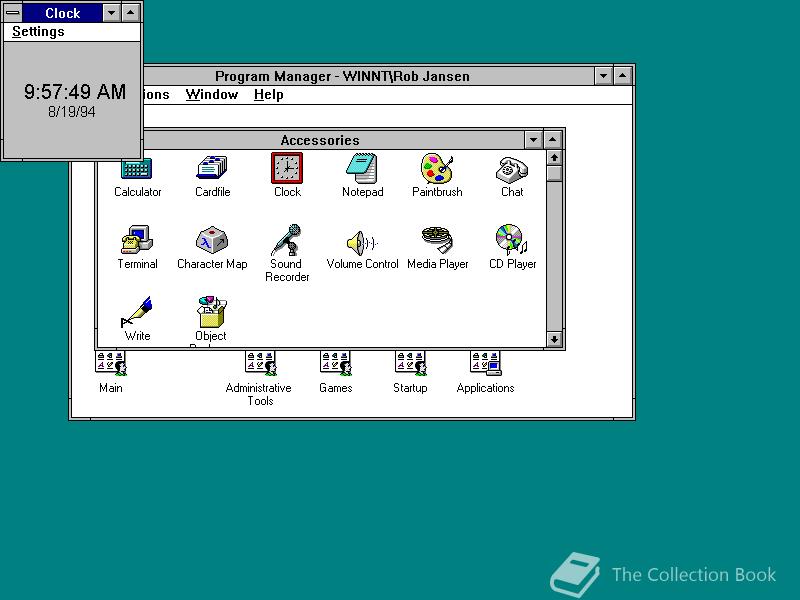Select the Applications program group icon
Viewport: 800px width, 600px height.
(486, 364)
